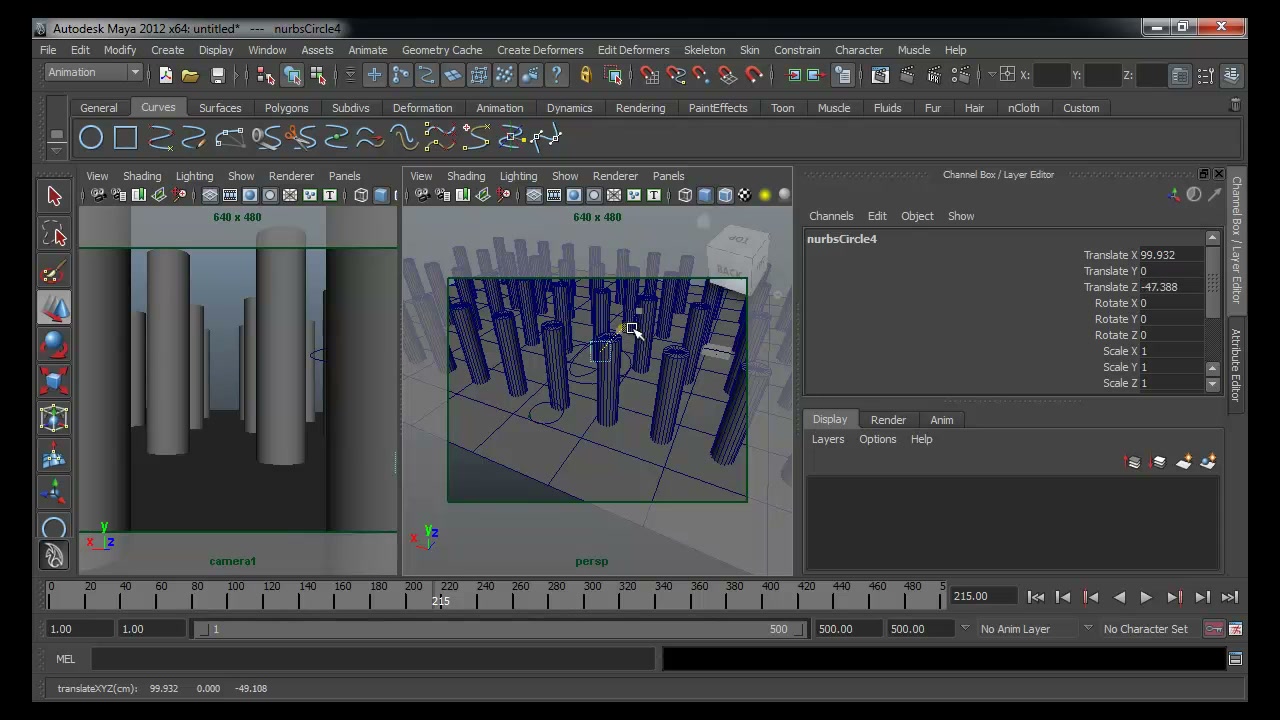Click the Translate X value field
The width and height of the screenshot is (1280, 720).
click(x=1171, y=255)
